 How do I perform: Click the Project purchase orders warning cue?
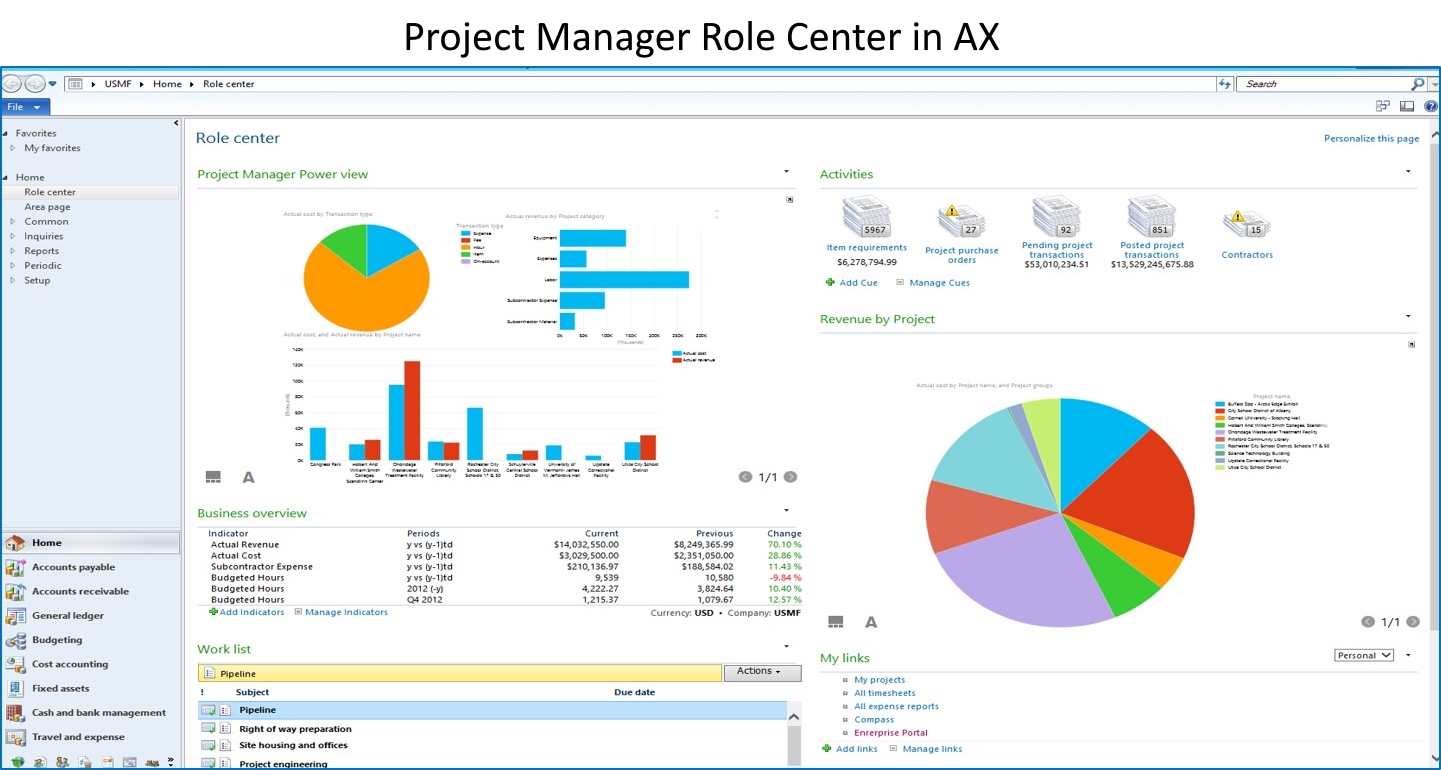pos(960,225)
